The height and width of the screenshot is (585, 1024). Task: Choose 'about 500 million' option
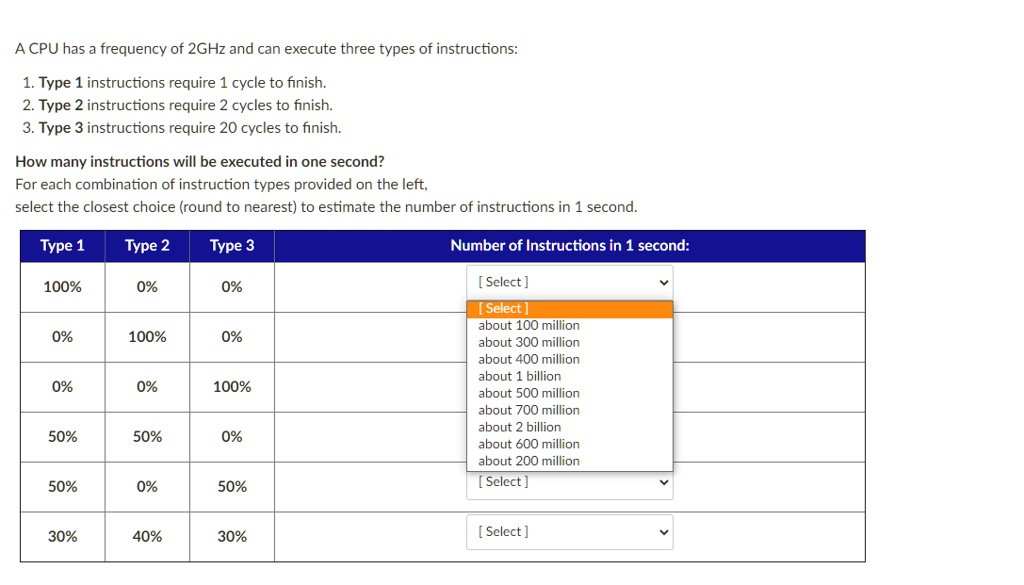click(569, 393)
